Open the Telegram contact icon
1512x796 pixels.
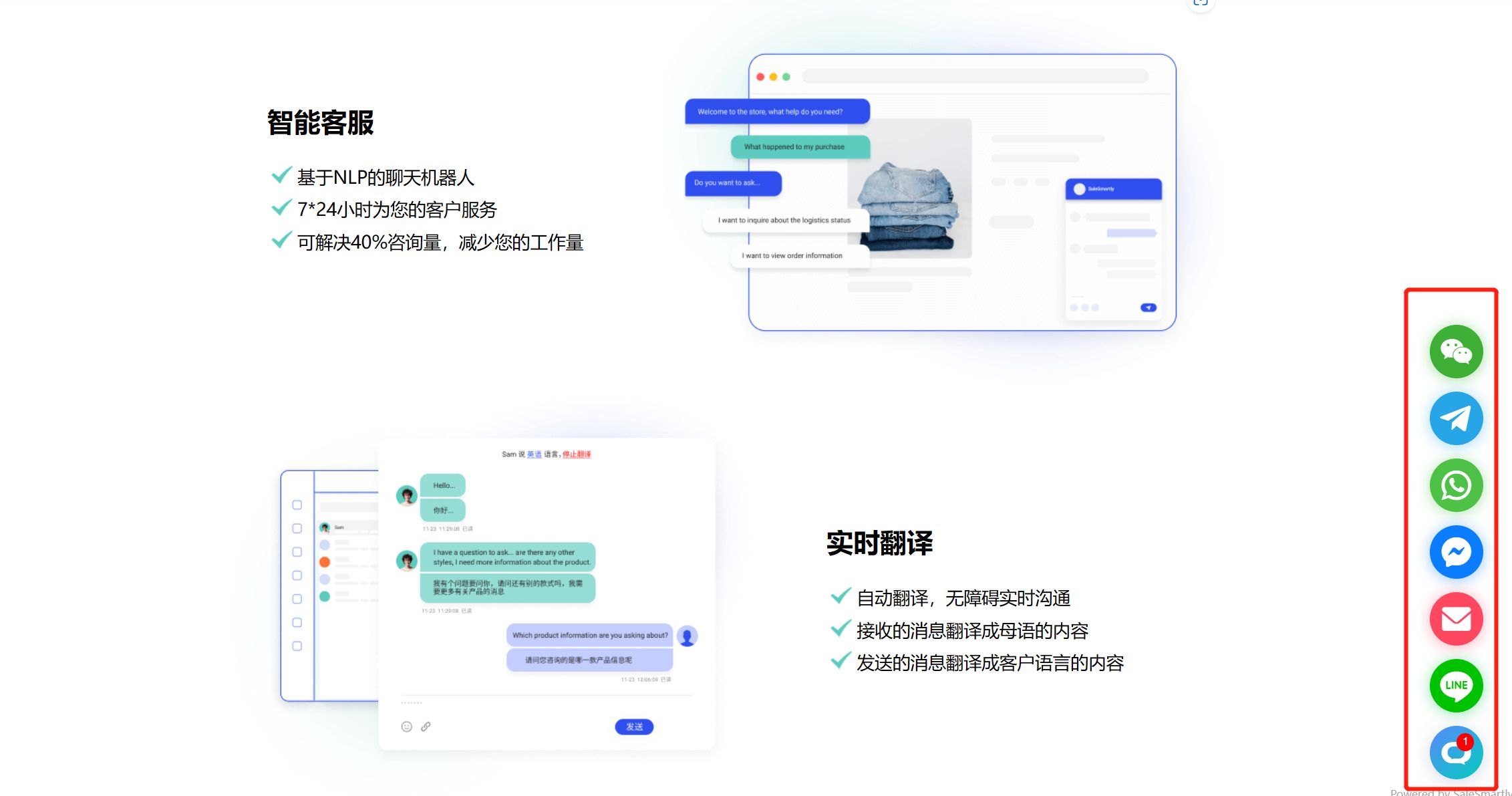1456,418
